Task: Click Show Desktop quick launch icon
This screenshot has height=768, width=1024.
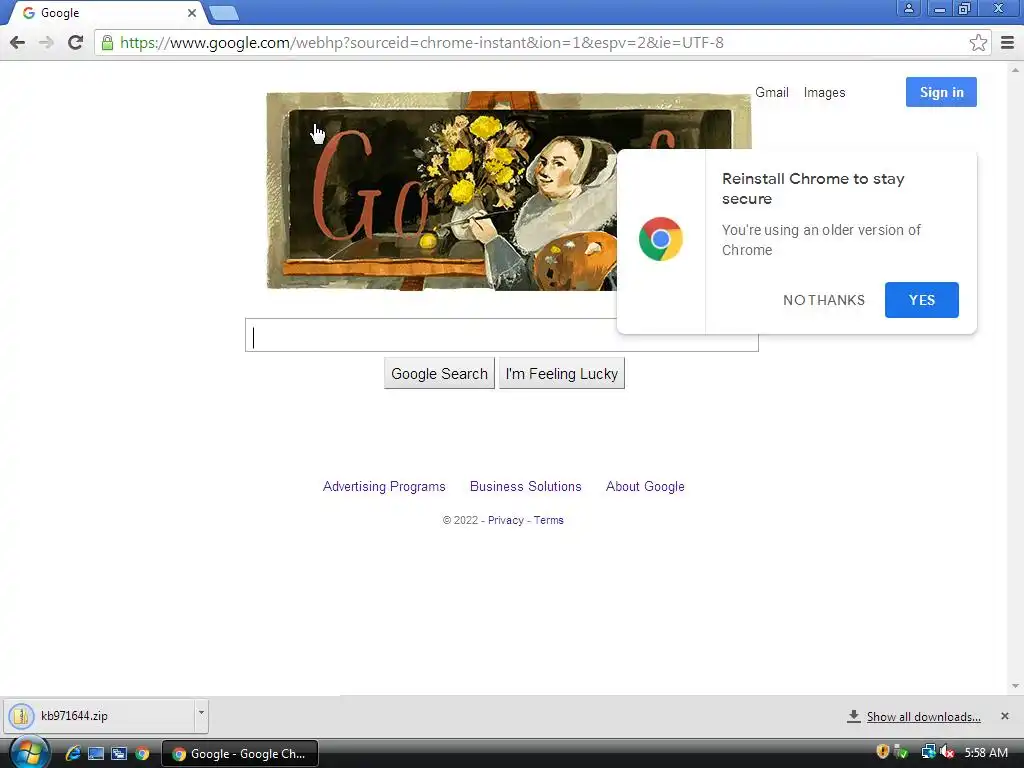Action: click(96, 754)
